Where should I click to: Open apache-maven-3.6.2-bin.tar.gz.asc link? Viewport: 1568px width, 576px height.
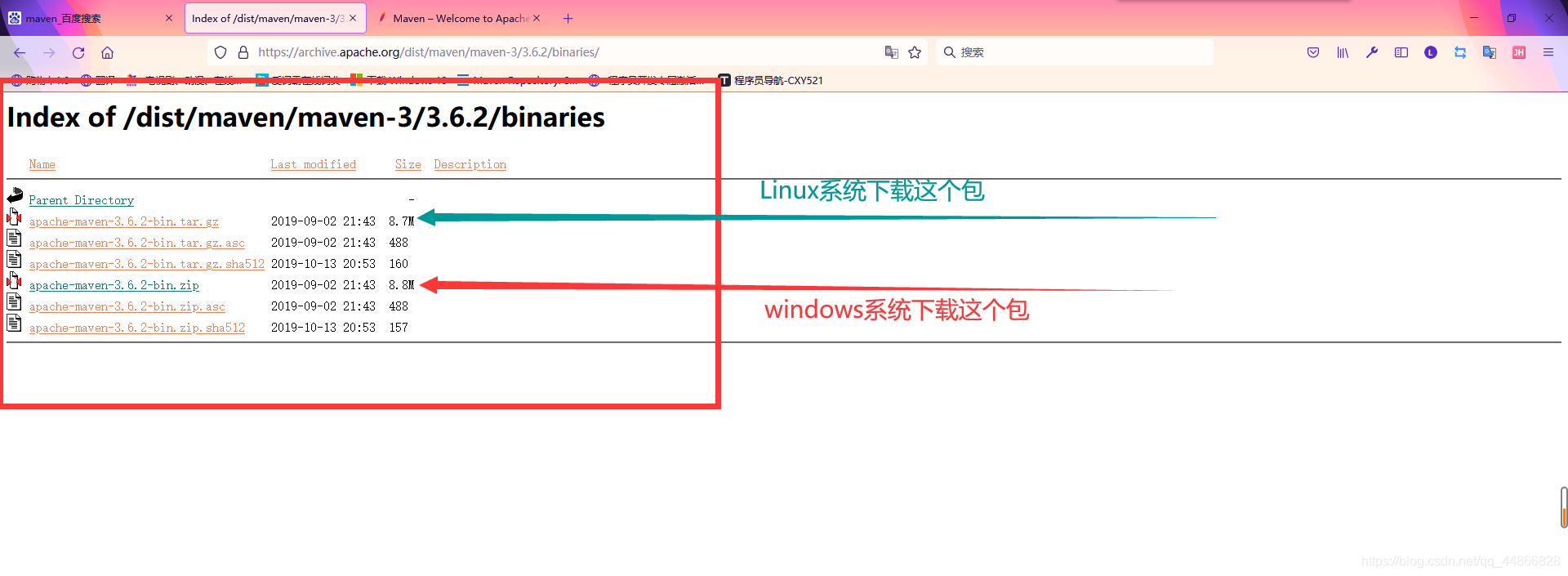click(x=137, y=243)
